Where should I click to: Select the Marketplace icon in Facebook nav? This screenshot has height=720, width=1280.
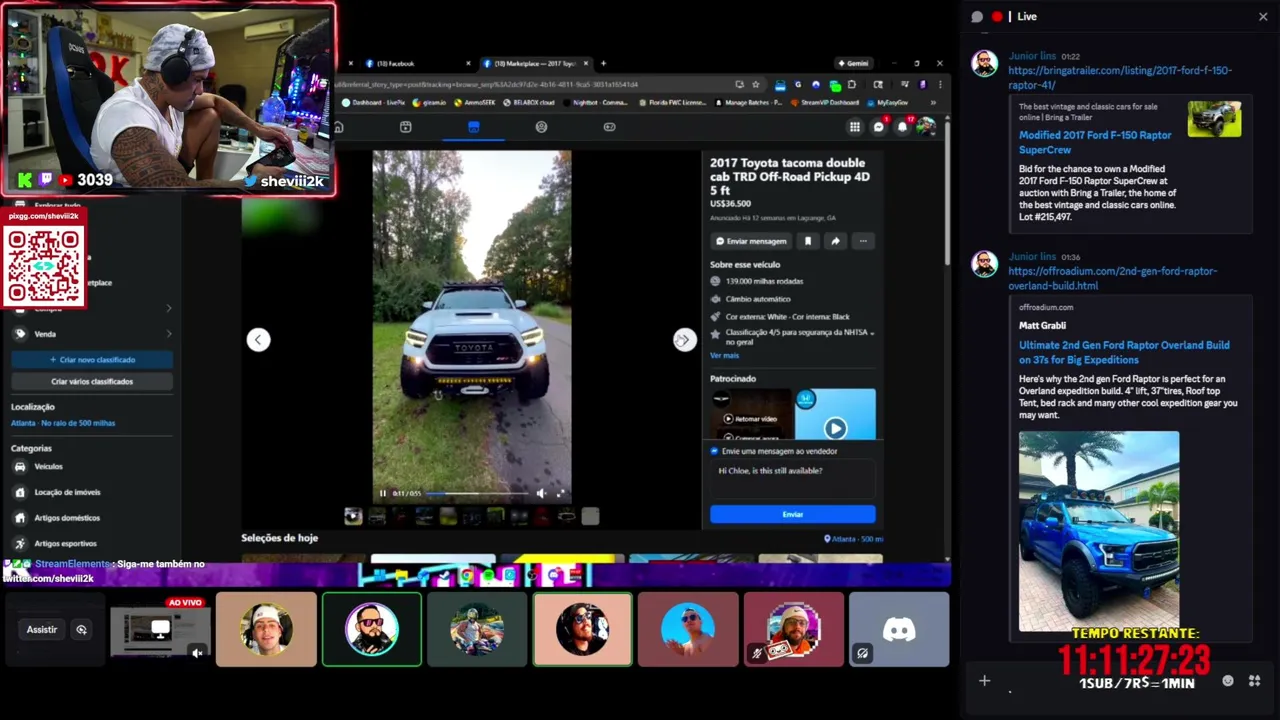[x=473, y=127]
